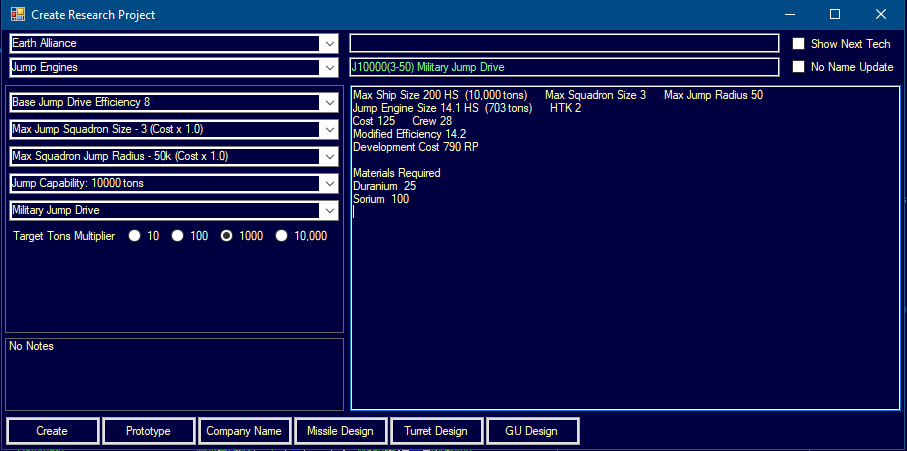
Task: Open Max Squadron Jump Radius dropdown
Action: [330, 157]
